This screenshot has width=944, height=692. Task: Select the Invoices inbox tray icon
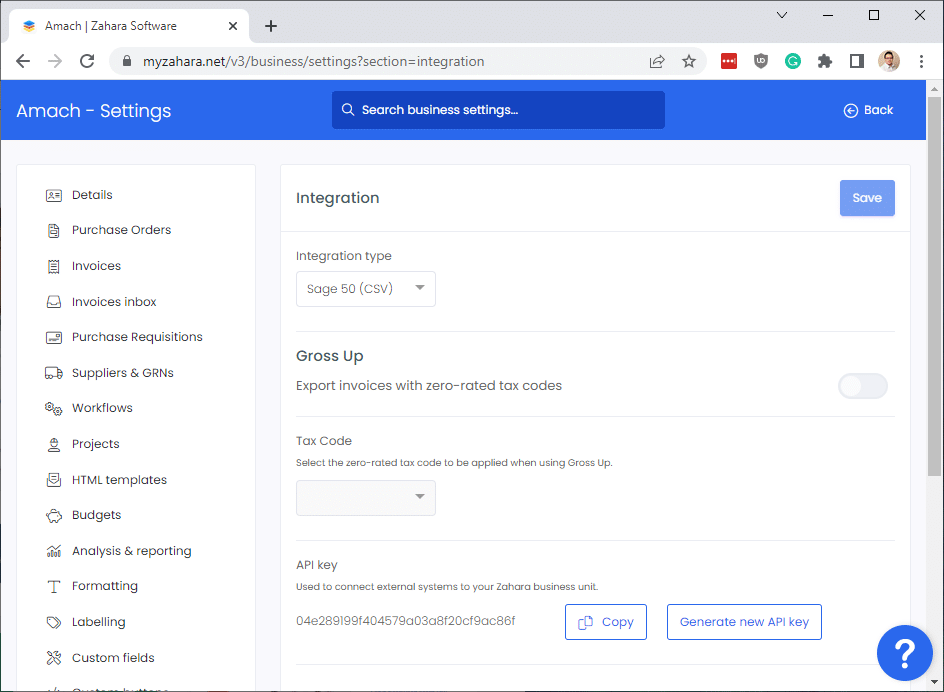pos(54,302)
